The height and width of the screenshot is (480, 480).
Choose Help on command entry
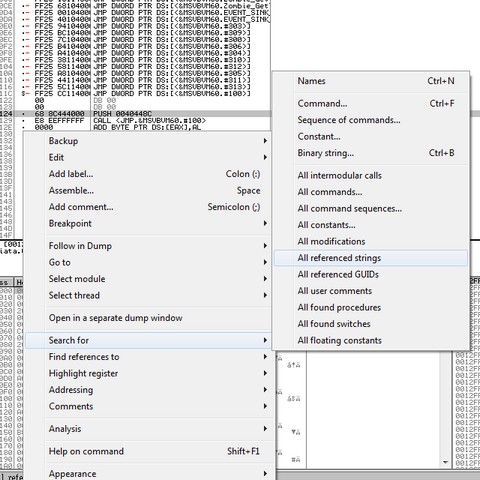(149, 451)
